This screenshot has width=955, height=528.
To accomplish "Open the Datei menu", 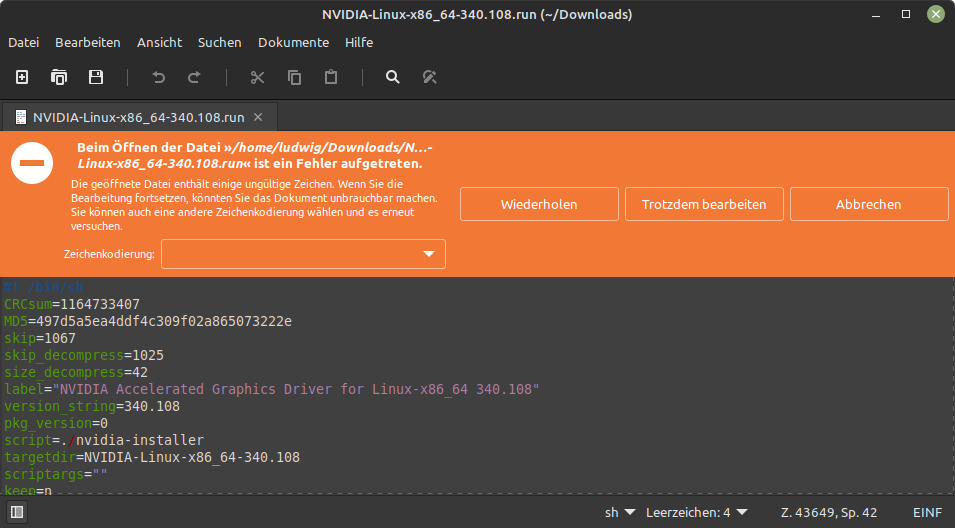I will click(x=24, y=43).
